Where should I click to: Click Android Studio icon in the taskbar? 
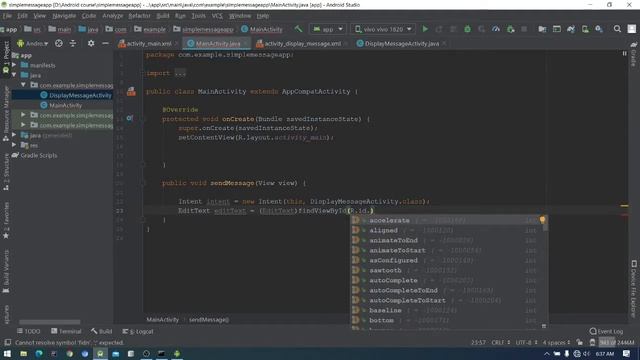[100, 353]
